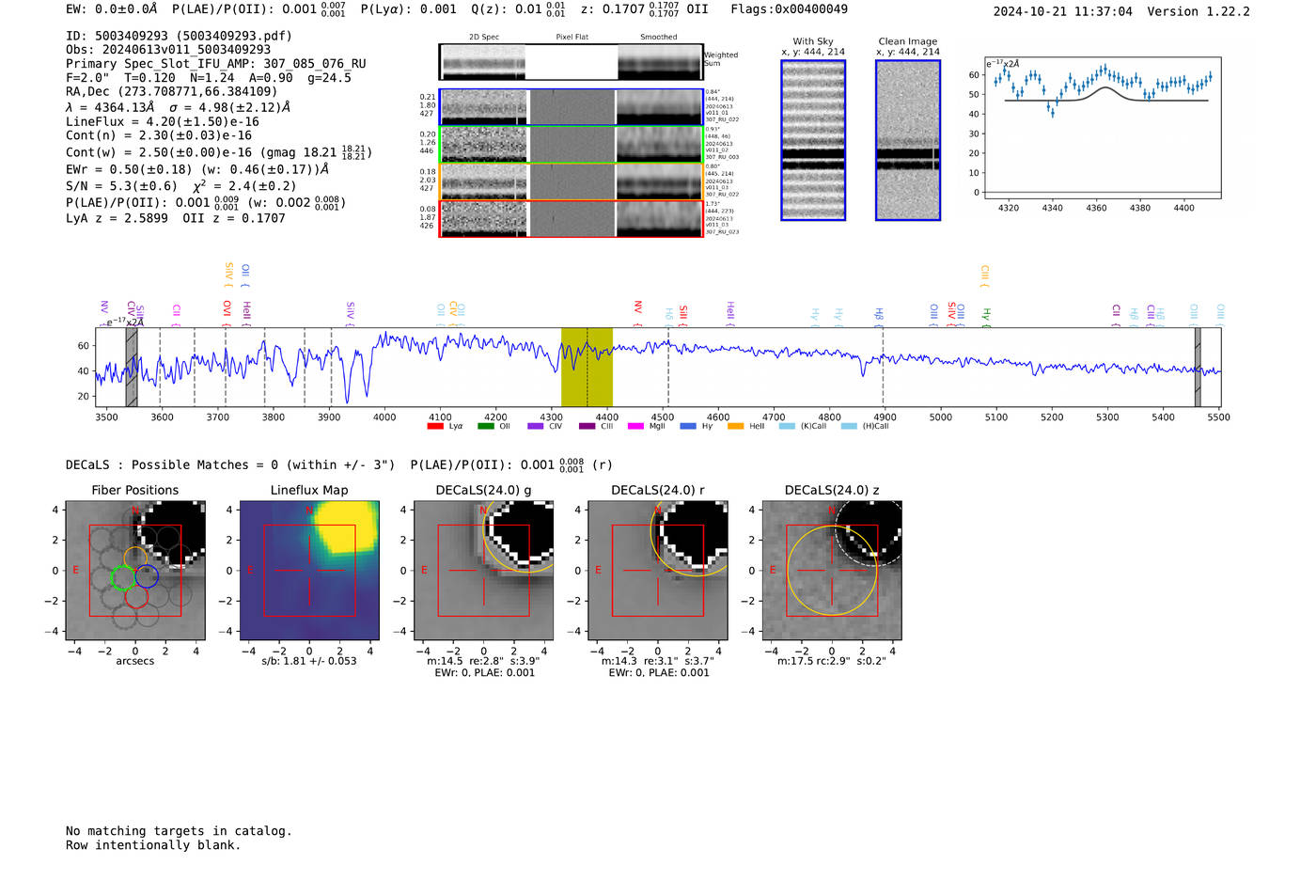Click the 'Obs: 20240613v011_5003409293' line
1316x896 pixels.
point(168,50)
